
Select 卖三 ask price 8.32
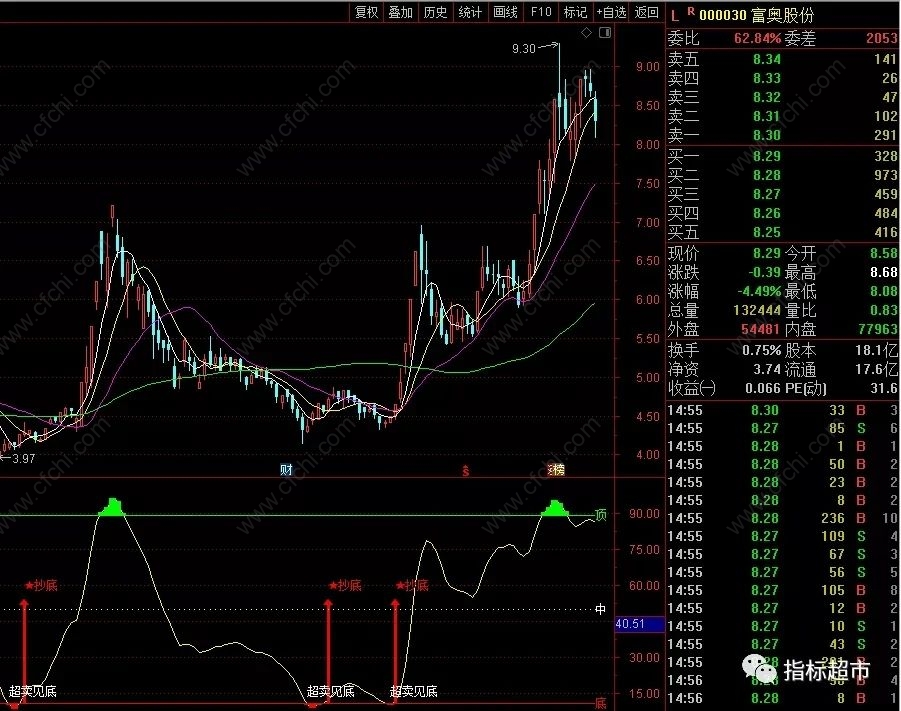767,97
